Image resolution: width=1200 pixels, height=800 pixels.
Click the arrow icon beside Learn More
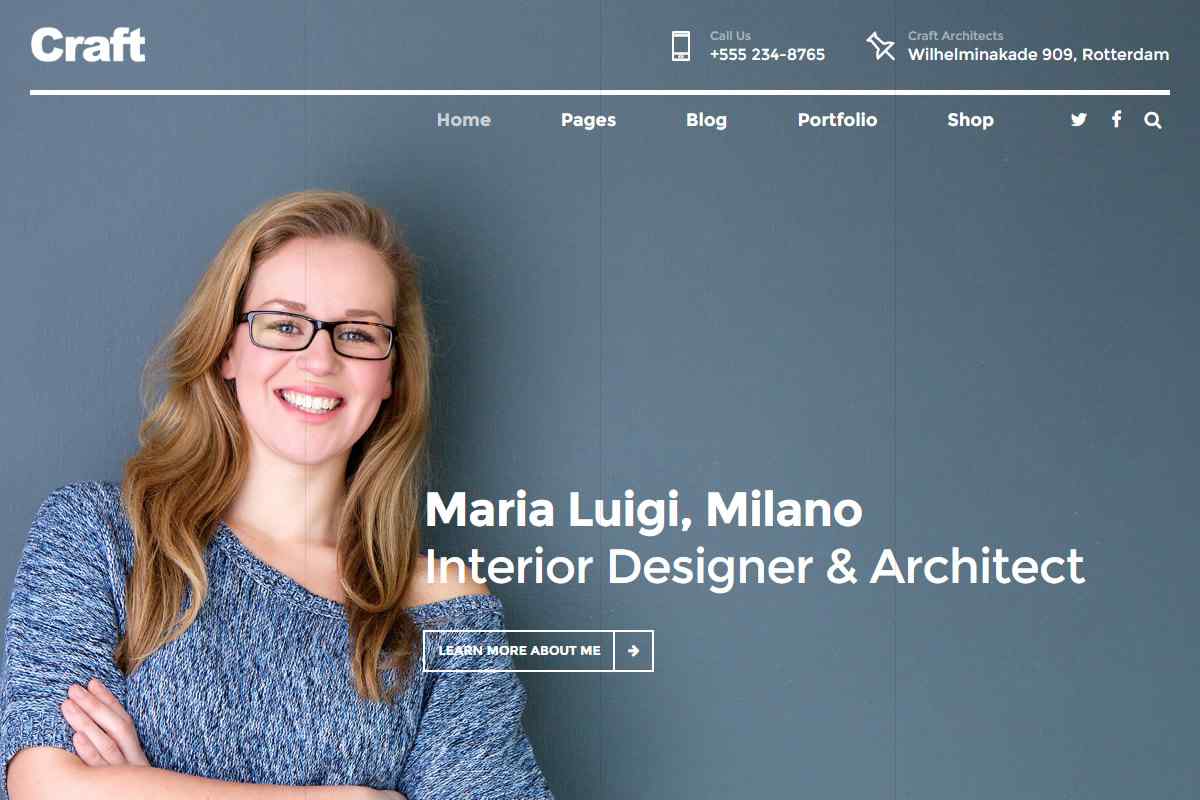point(634,651)
